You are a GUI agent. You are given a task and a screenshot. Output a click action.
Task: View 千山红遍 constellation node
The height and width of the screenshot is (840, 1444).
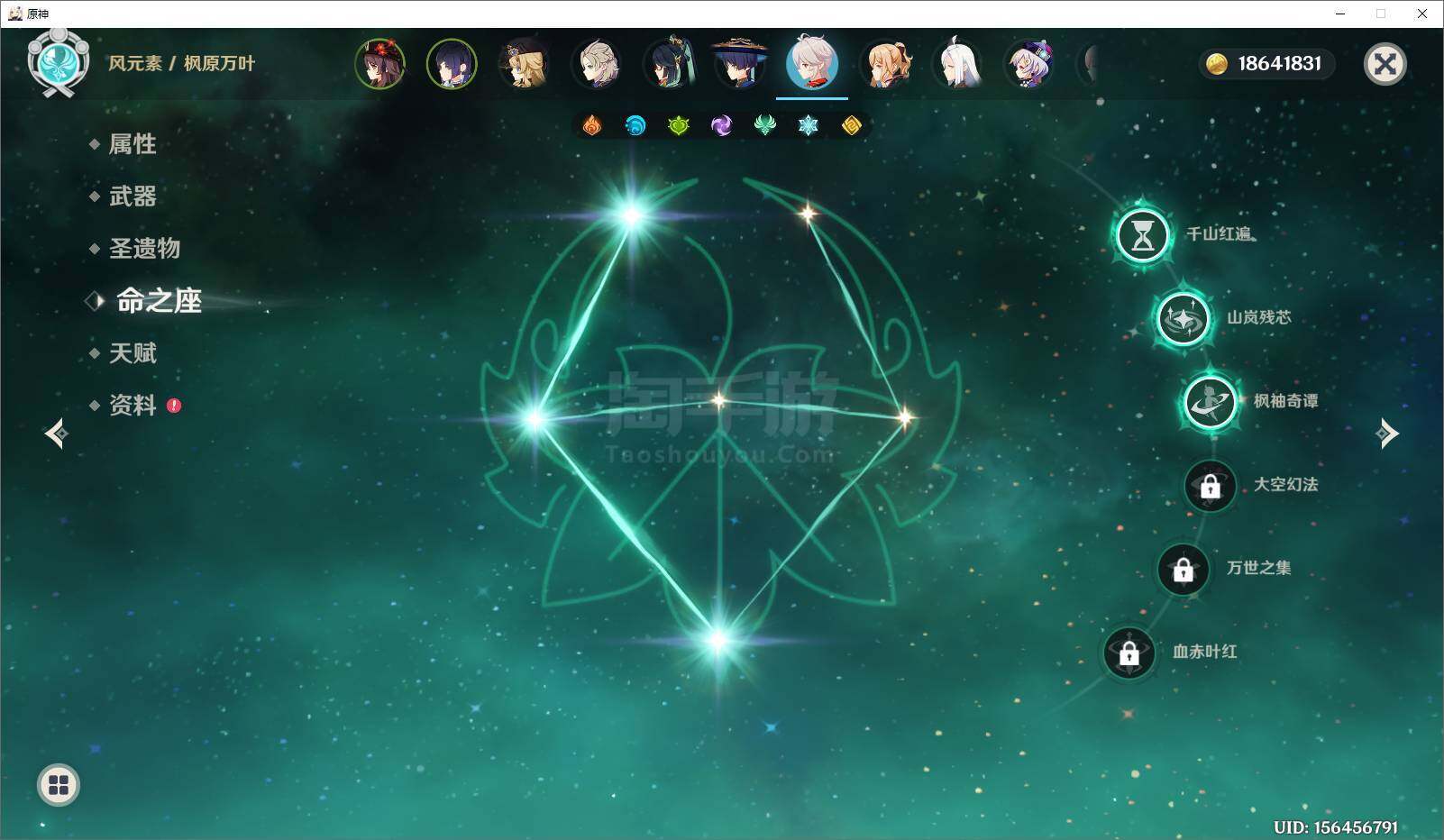pos(1142,235)
